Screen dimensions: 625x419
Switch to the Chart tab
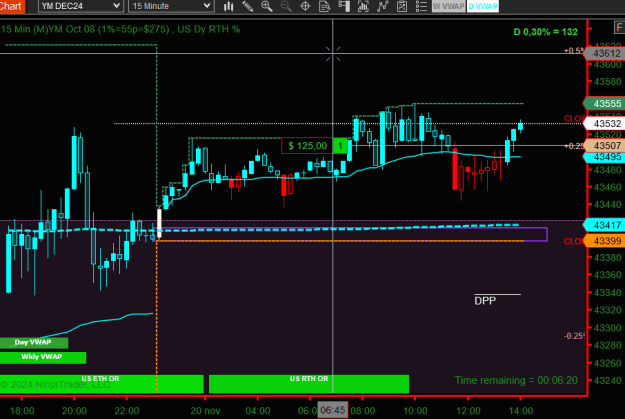tap(12, 6)
